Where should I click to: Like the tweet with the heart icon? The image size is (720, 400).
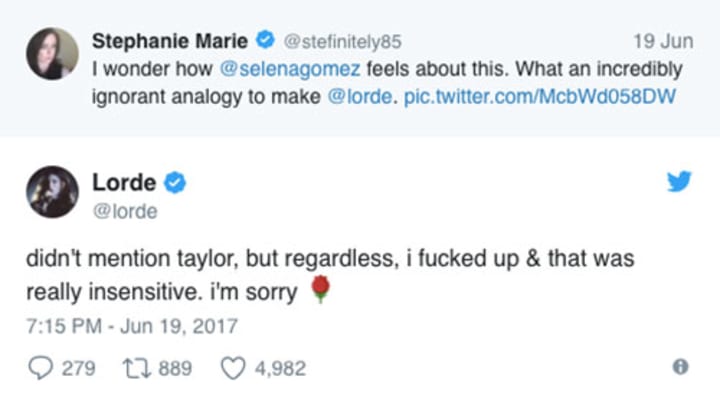tap(232, 367)
